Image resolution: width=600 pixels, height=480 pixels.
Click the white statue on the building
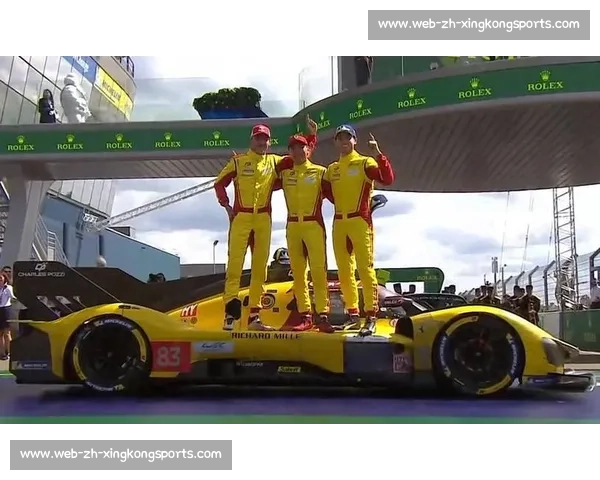coord(74,100)
